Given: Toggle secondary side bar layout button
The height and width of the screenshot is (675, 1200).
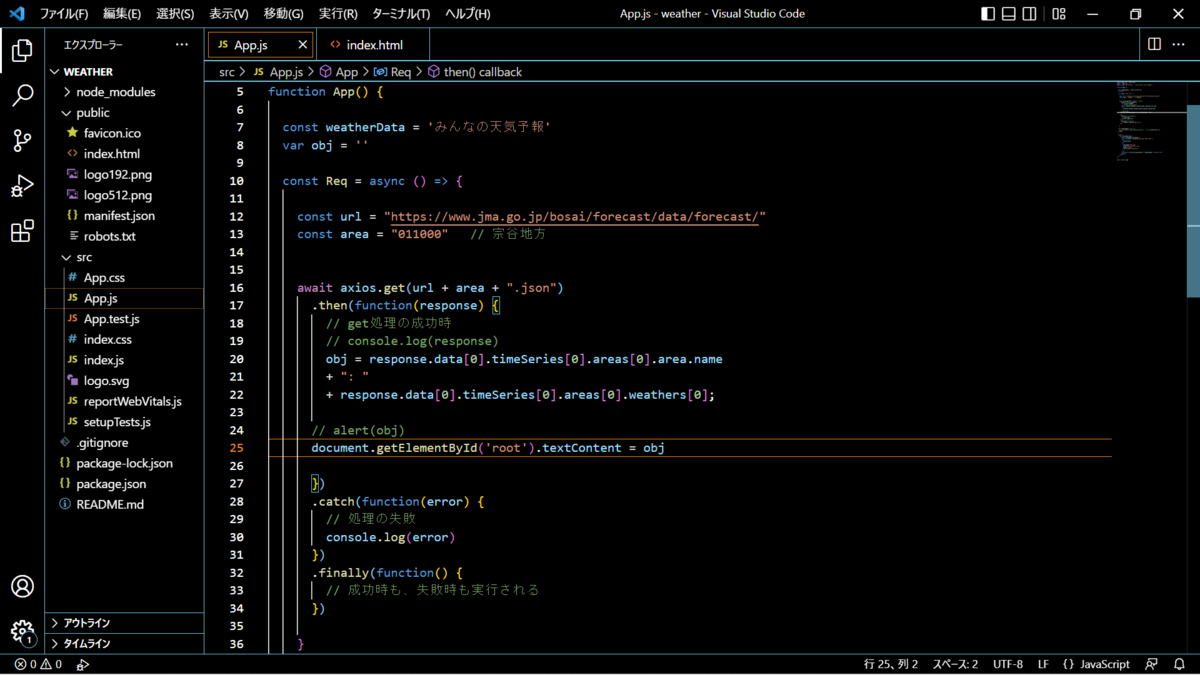Looking at the screenshot, I should point(1031,14).
